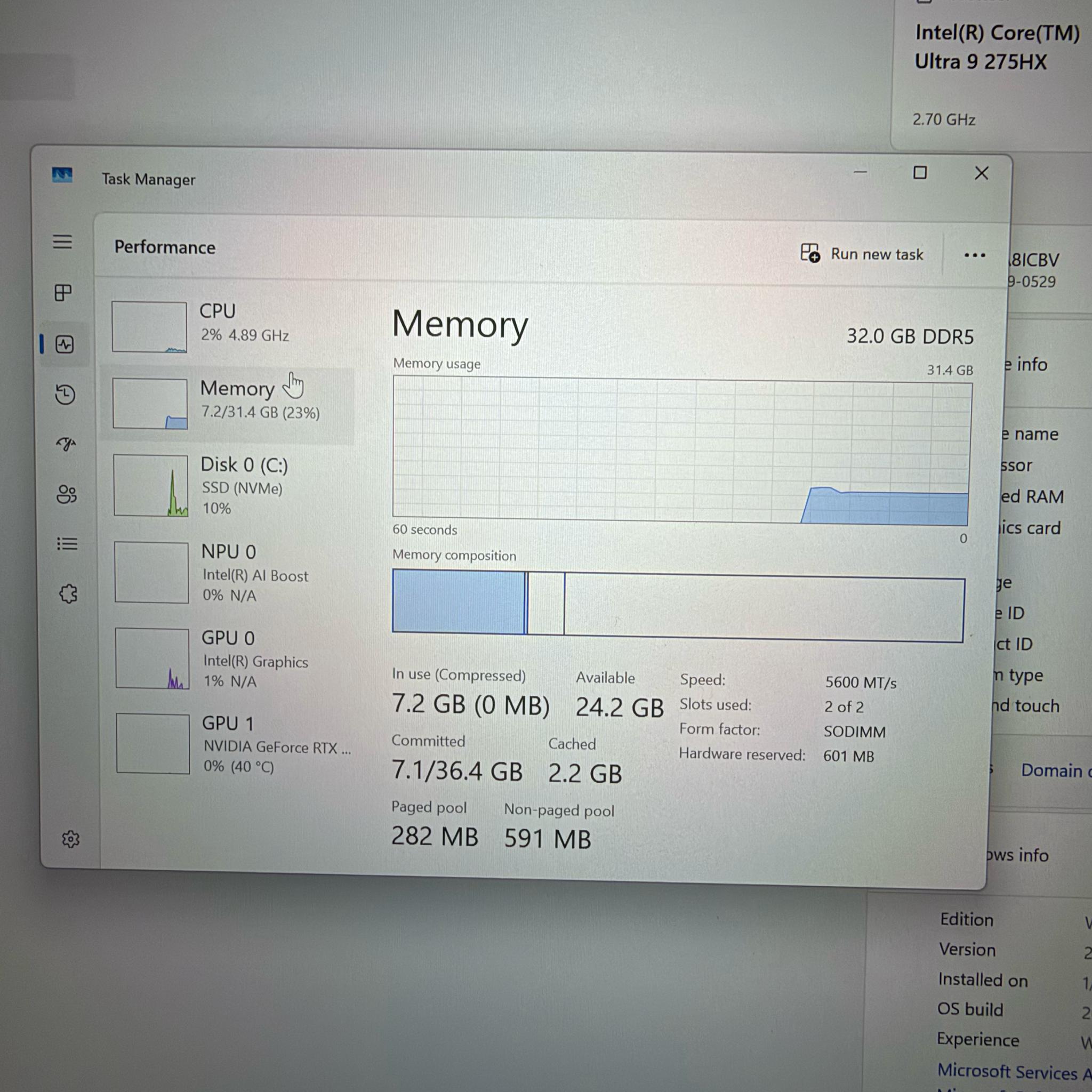Click the 282 MB paged pool value
1092x1092 pixels.
(435, 836)
